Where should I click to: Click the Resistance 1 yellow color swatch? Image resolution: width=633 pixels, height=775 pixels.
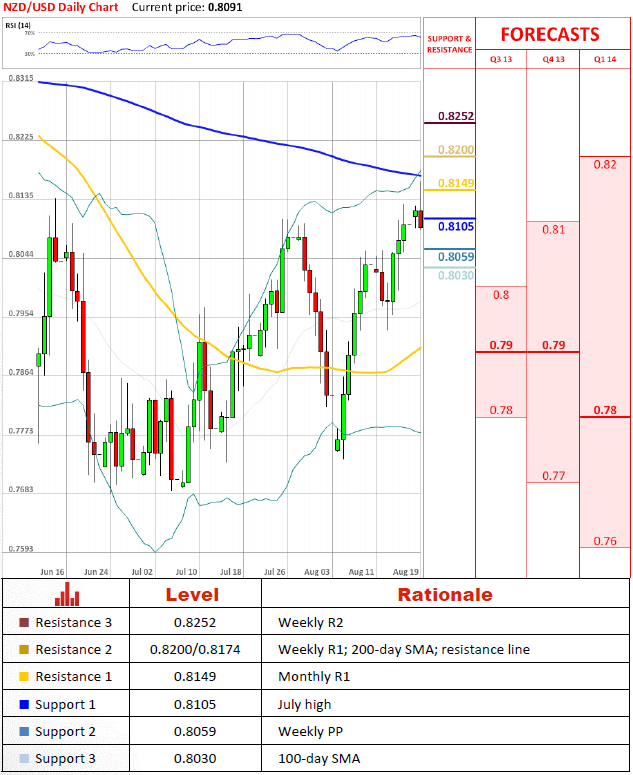coord(24,677)
